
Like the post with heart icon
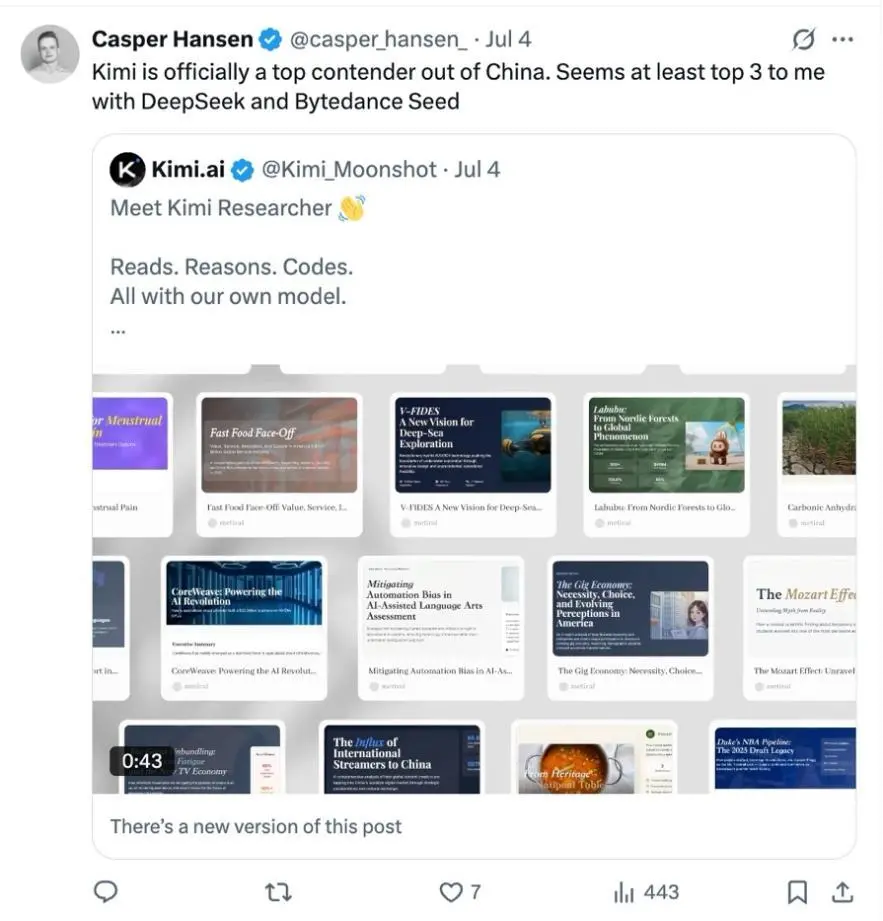coord(452,891)
